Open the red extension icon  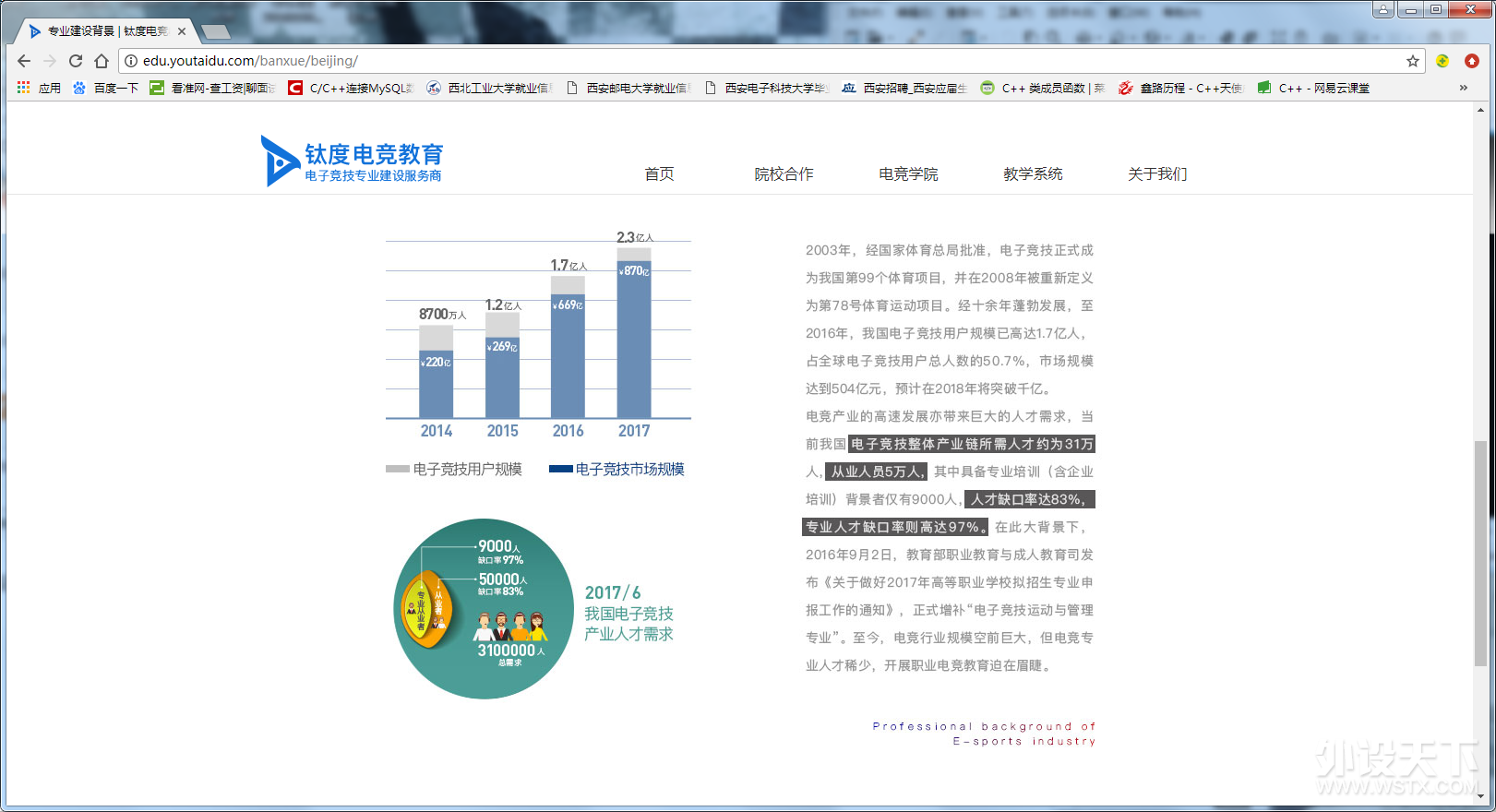[1472, 61]
